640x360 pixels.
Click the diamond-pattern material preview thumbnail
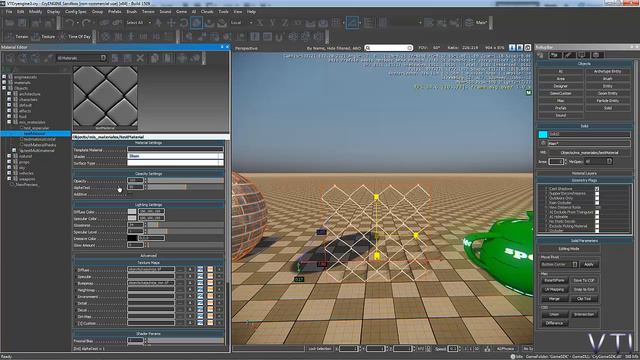pos(105,96)
